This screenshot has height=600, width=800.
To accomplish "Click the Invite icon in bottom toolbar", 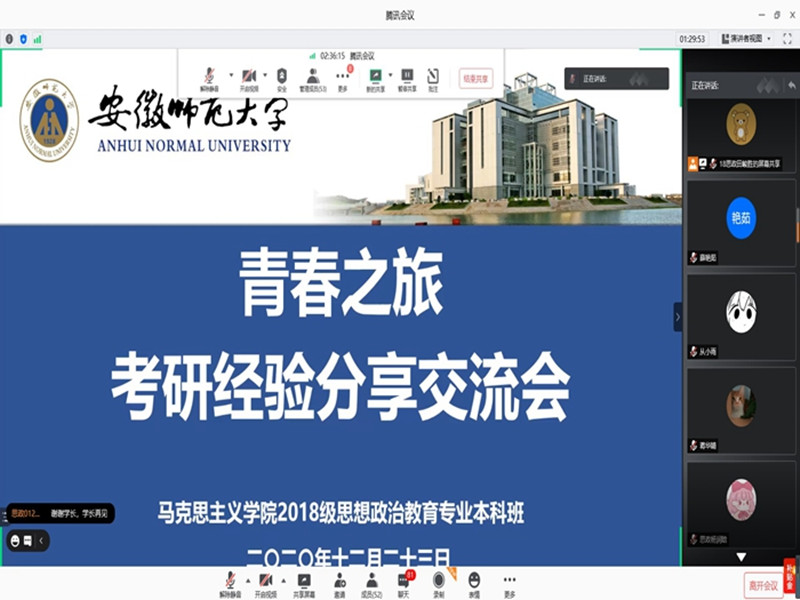I will tap(340, 581).
